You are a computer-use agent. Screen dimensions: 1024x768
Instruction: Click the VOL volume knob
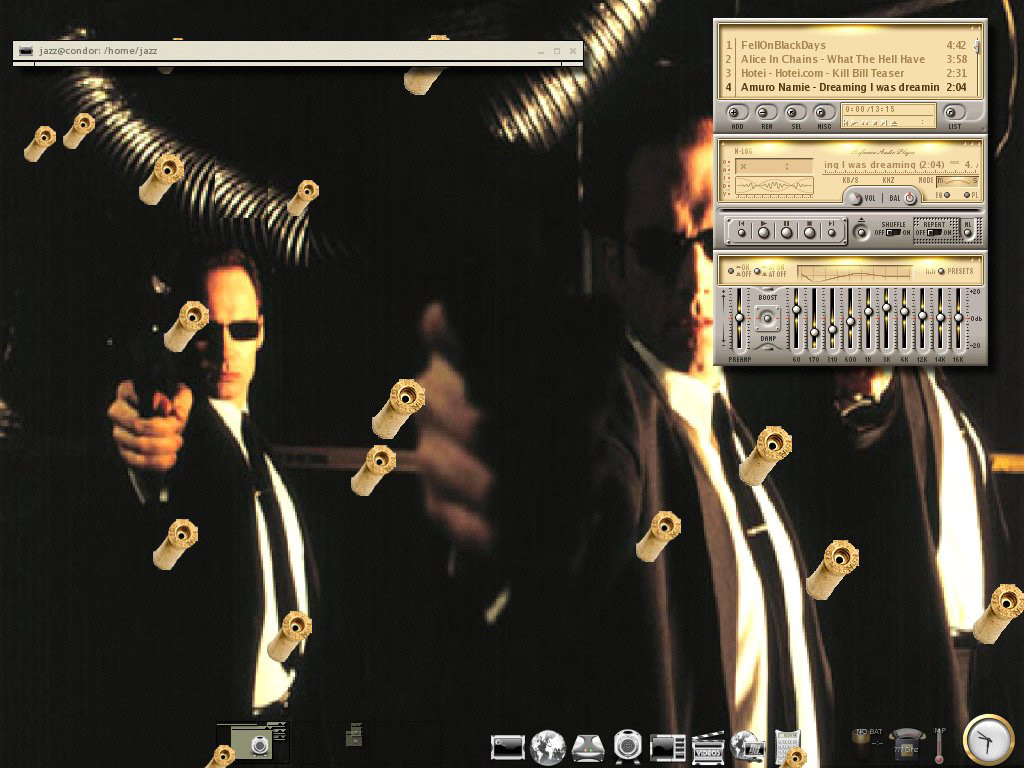coord(856,198)
